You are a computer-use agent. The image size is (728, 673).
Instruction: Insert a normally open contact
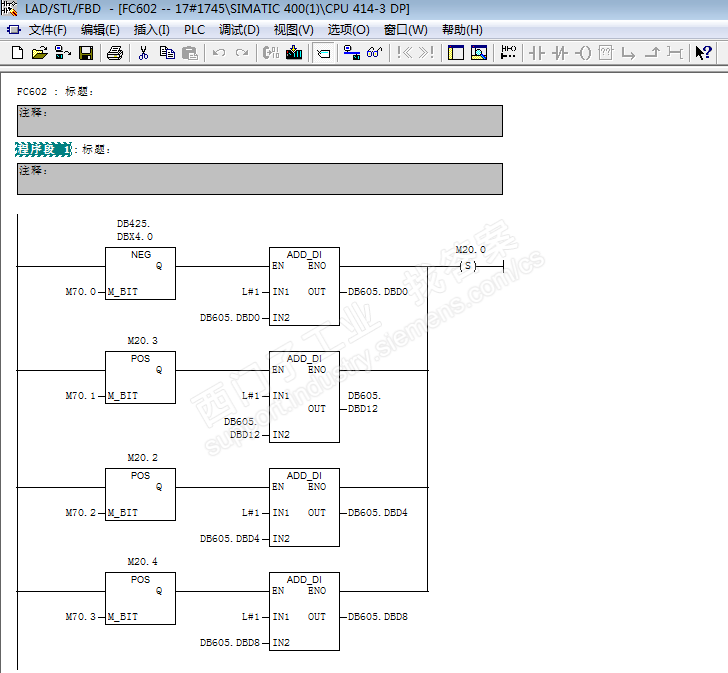[537, 53]
